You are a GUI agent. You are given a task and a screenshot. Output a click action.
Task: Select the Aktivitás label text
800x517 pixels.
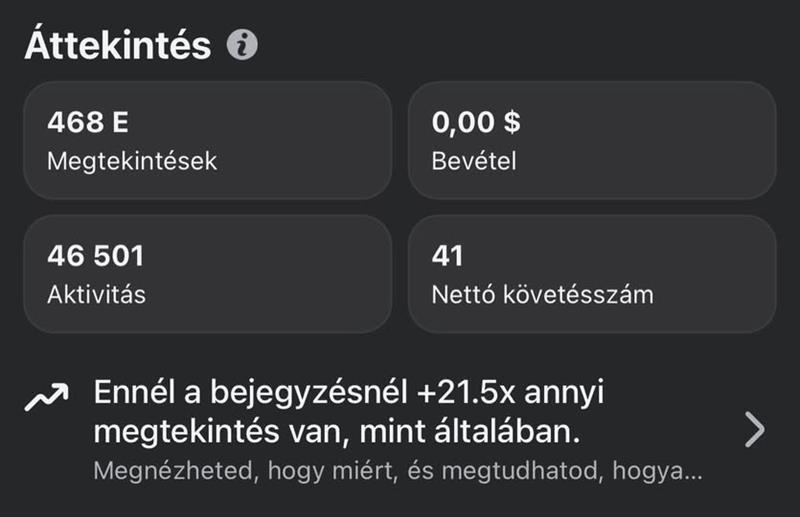96,295
